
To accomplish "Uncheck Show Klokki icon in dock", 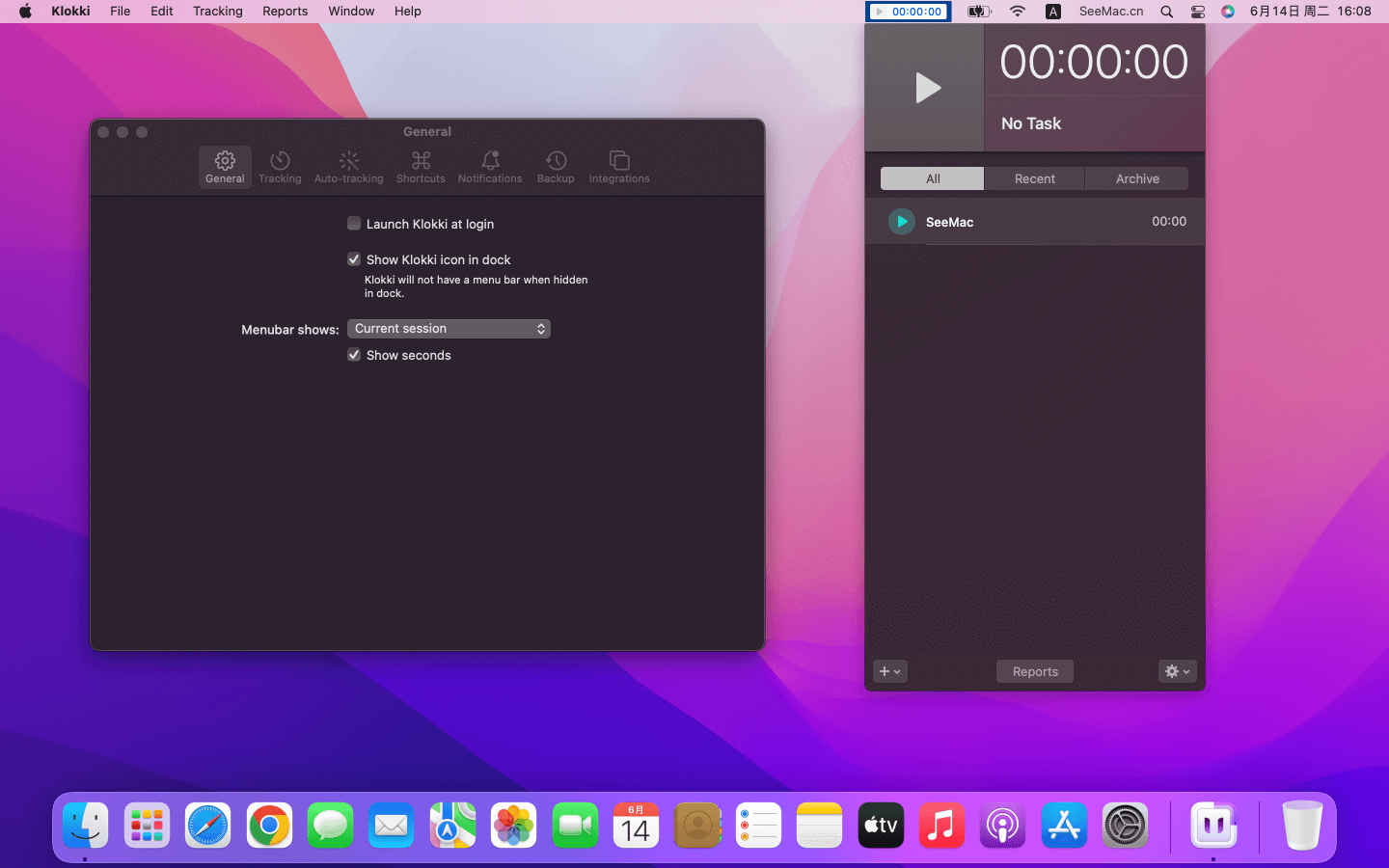I will 354,259.
